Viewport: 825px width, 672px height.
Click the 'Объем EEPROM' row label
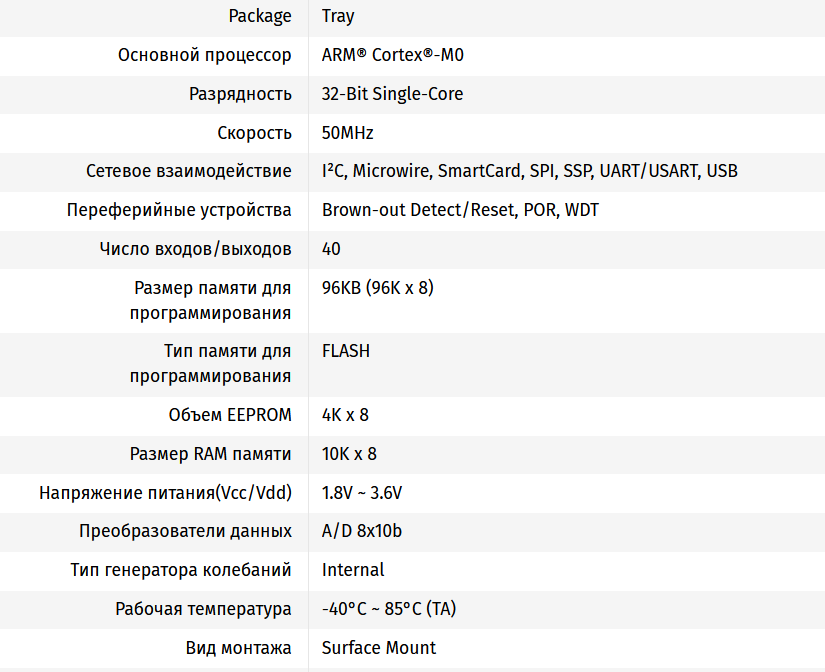[x=230, y=415]
